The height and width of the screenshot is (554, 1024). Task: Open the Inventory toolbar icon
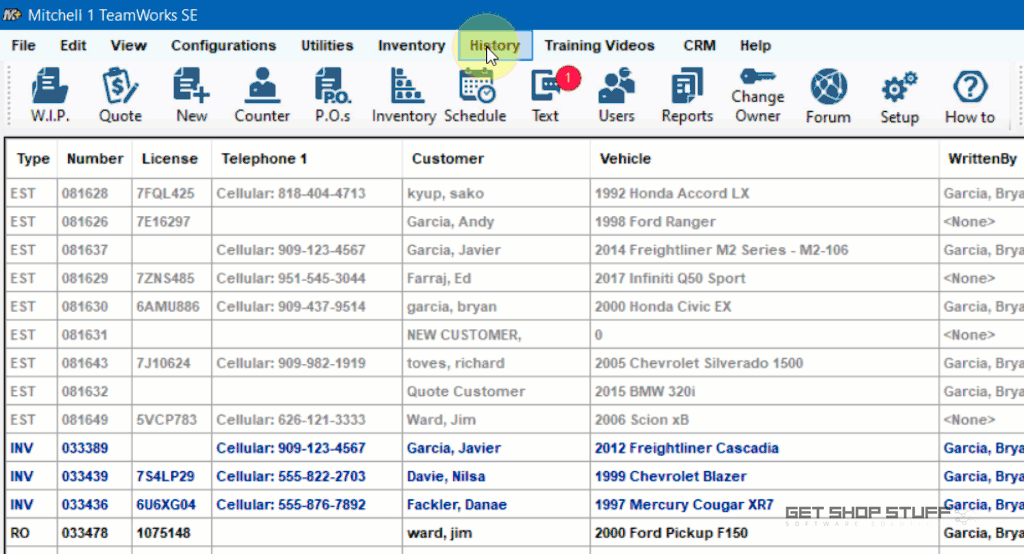[x=404, y=96]
